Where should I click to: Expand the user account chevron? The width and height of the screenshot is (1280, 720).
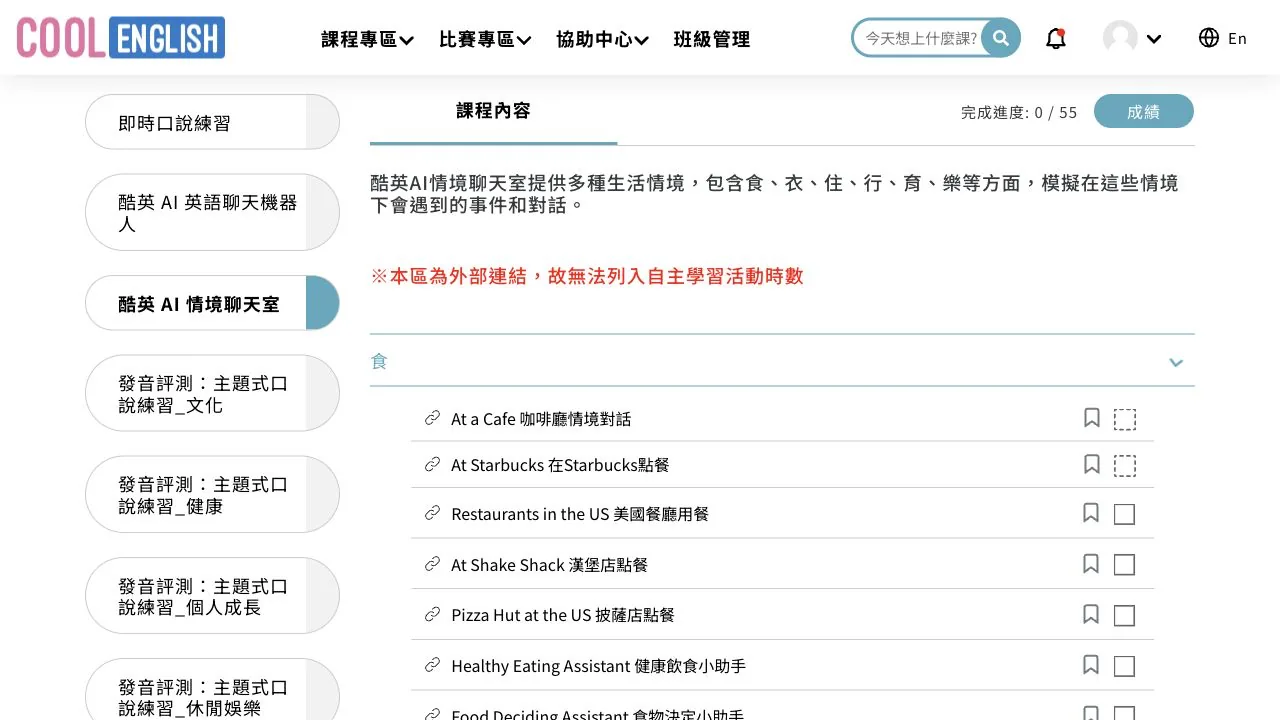click(x=1154, y=39)
